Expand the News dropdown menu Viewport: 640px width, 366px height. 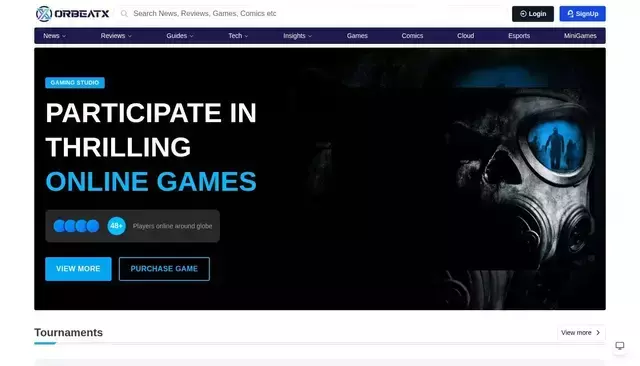point(54,36)
